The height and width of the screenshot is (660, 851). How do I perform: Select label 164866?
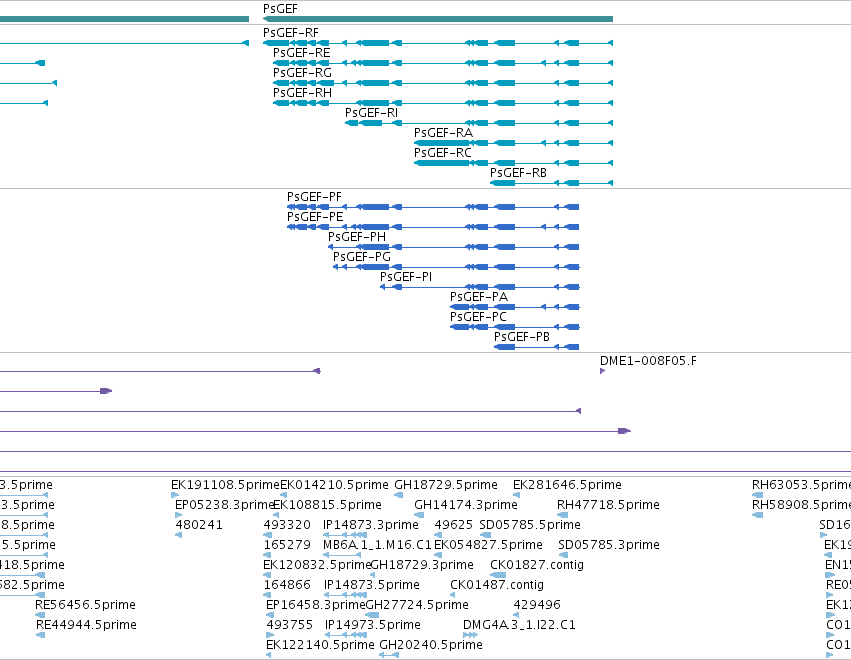(x=287, y=585)
